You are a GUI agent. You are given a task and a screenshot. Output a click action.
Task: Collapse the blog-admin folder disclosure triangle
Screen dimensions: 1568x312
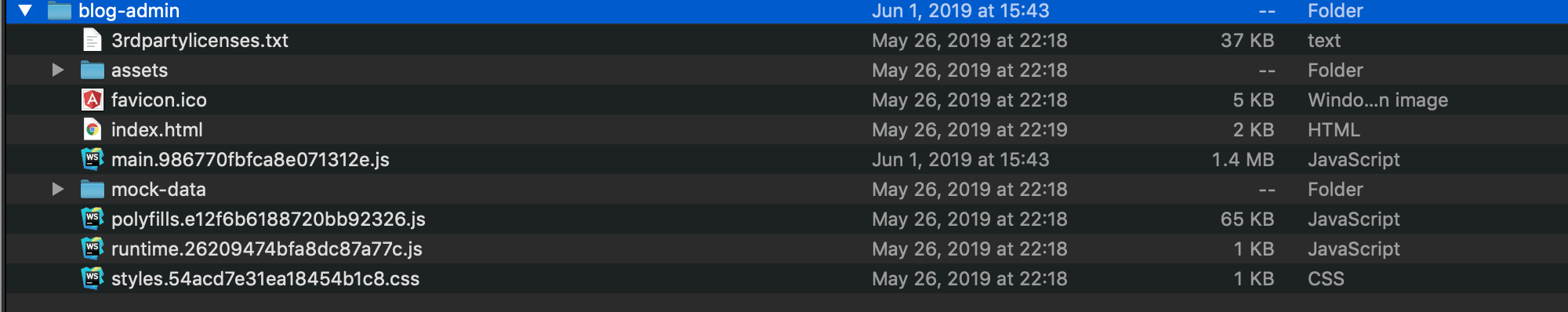tap(26, 11)
